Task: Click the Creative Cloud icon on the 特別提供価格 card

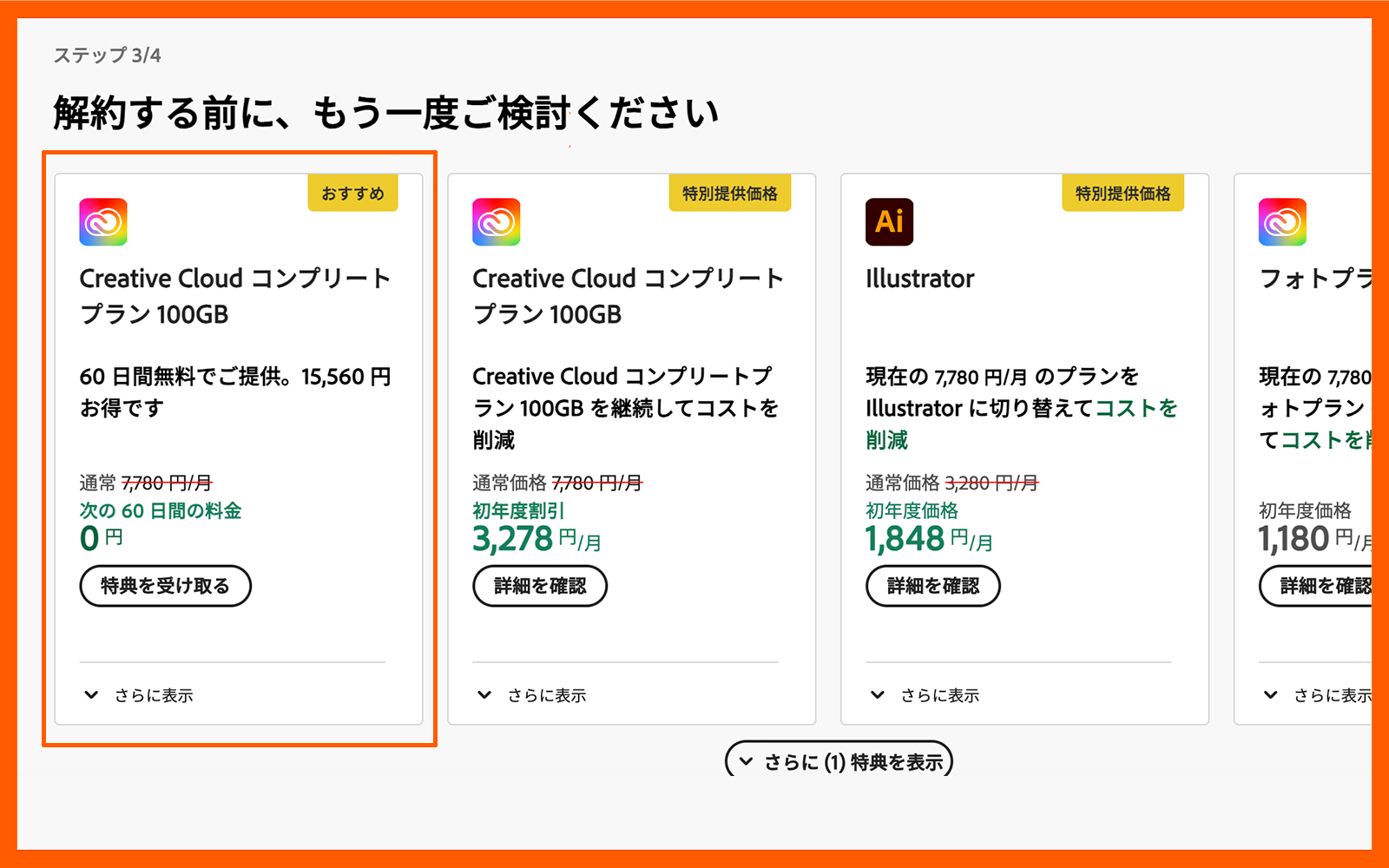Action: [497, 221]
